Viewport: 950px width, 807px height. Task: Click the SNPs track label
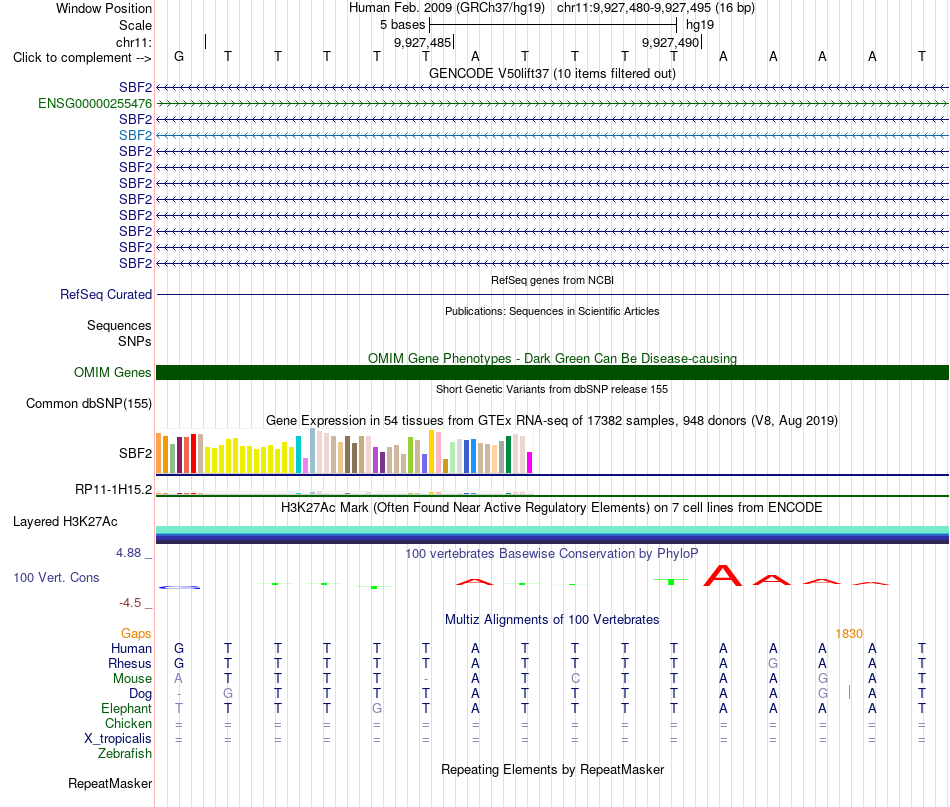pos(135,342)
